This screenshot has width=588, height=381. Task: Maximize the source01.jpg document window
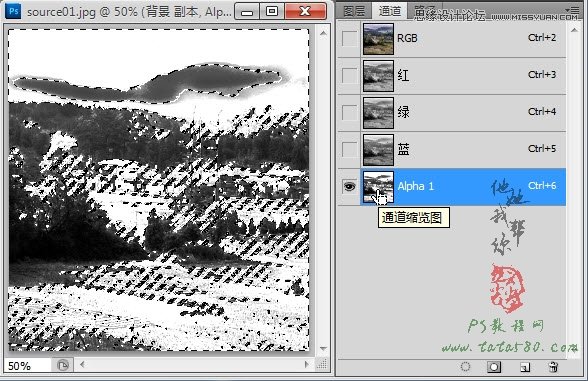(x=272, y=12)
